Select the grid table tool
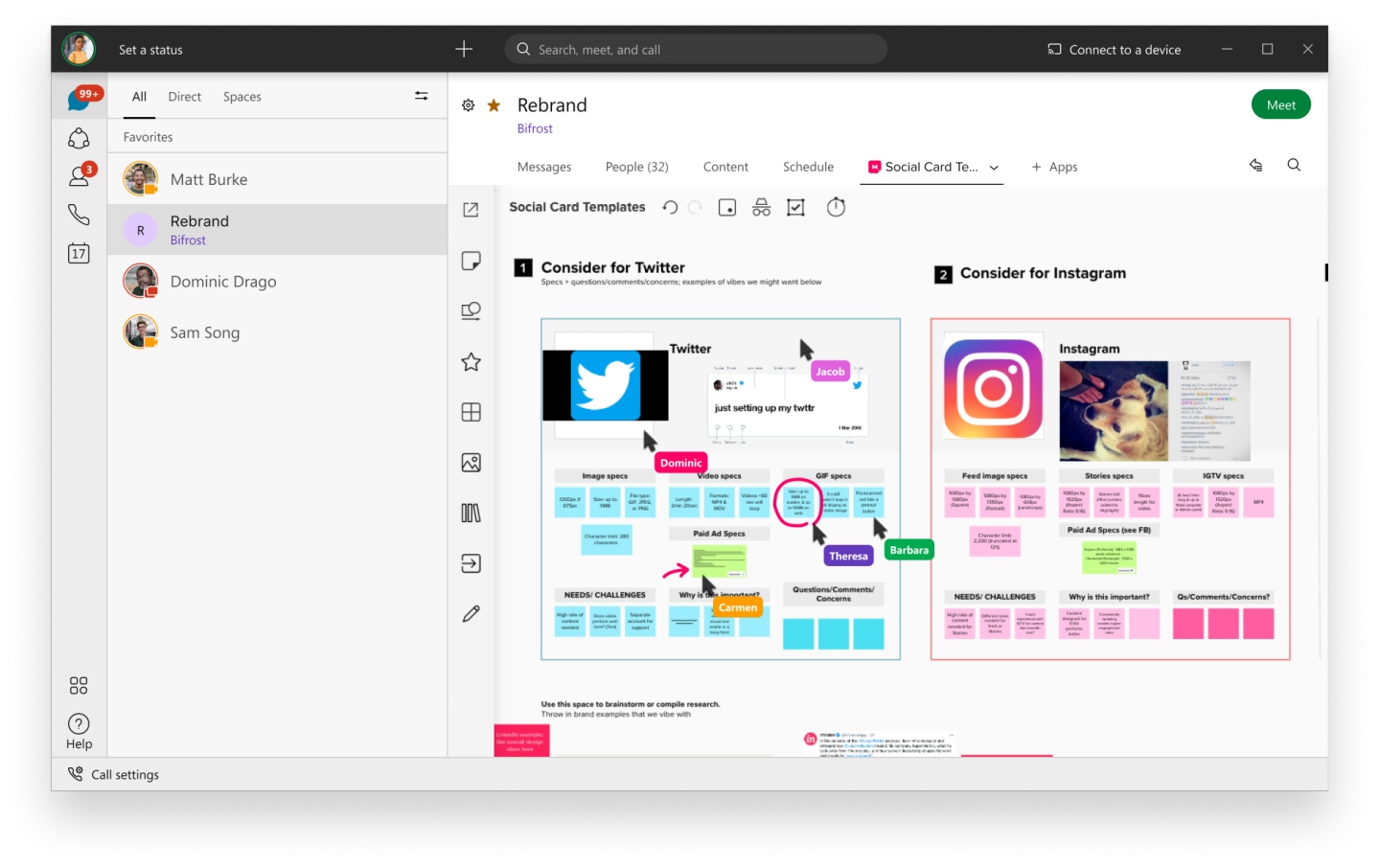1380x868 pixels. pos(471,412)
